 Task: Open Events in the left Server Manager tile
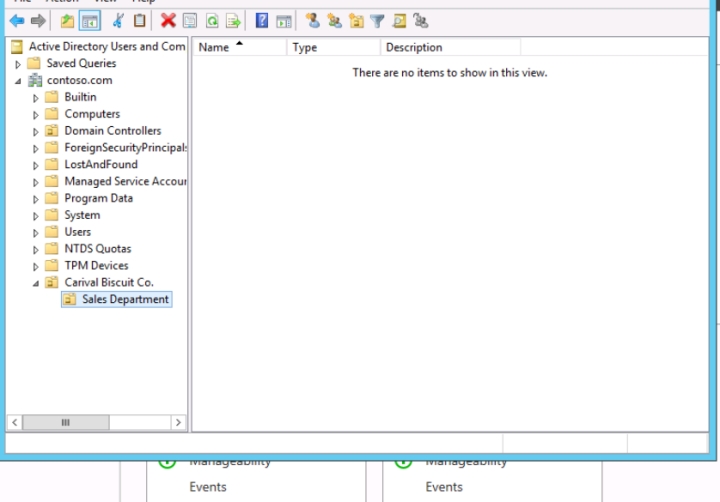208,487
